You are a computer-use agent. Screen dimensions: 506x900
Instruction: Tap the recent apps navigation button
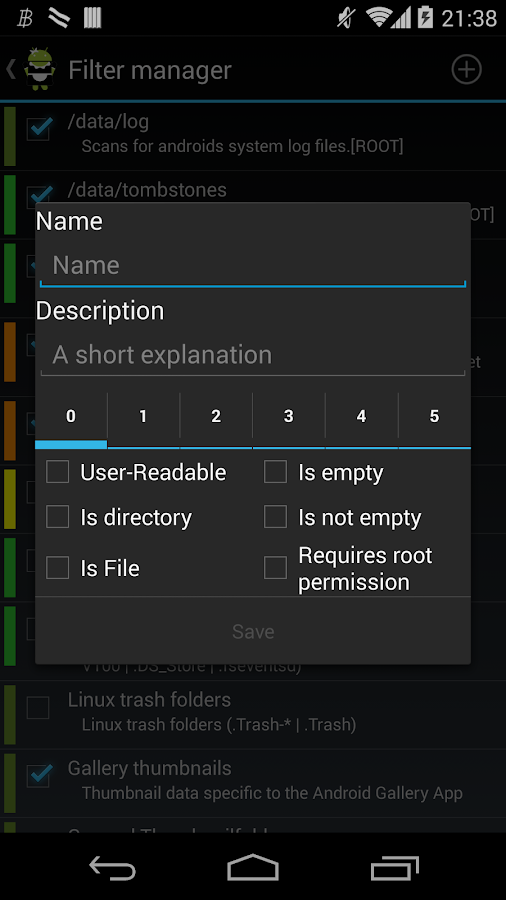tap(394, 867)
